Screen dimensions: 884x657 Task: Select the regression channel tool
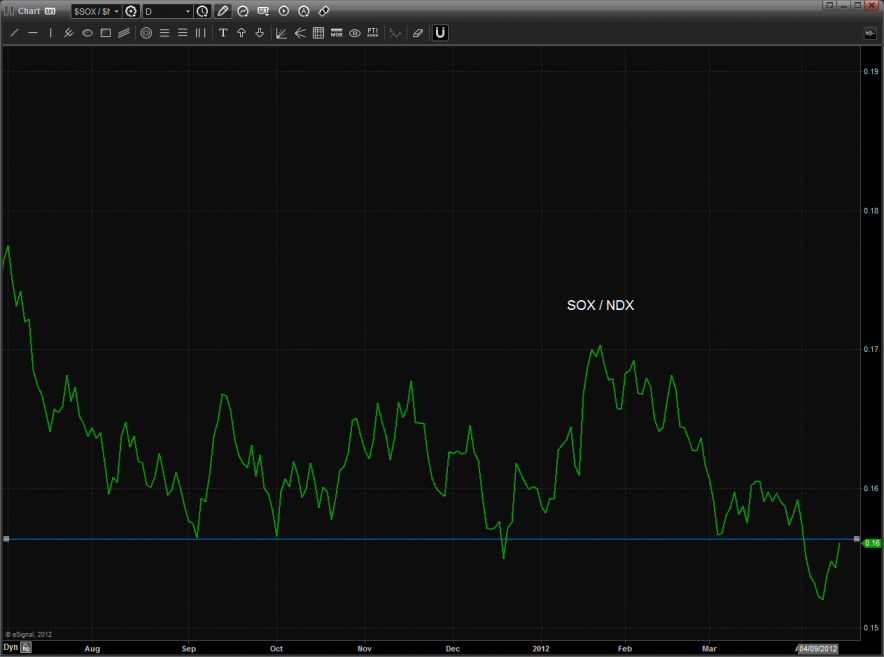[124, 33]
